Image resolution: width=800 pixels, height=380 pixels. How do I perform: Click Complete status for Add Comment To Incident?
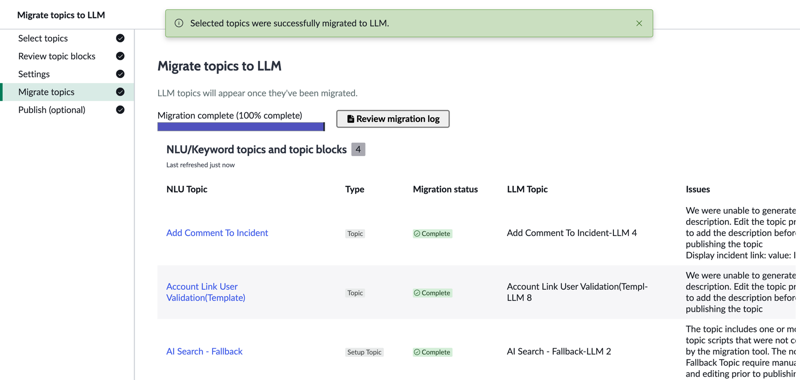433,234
